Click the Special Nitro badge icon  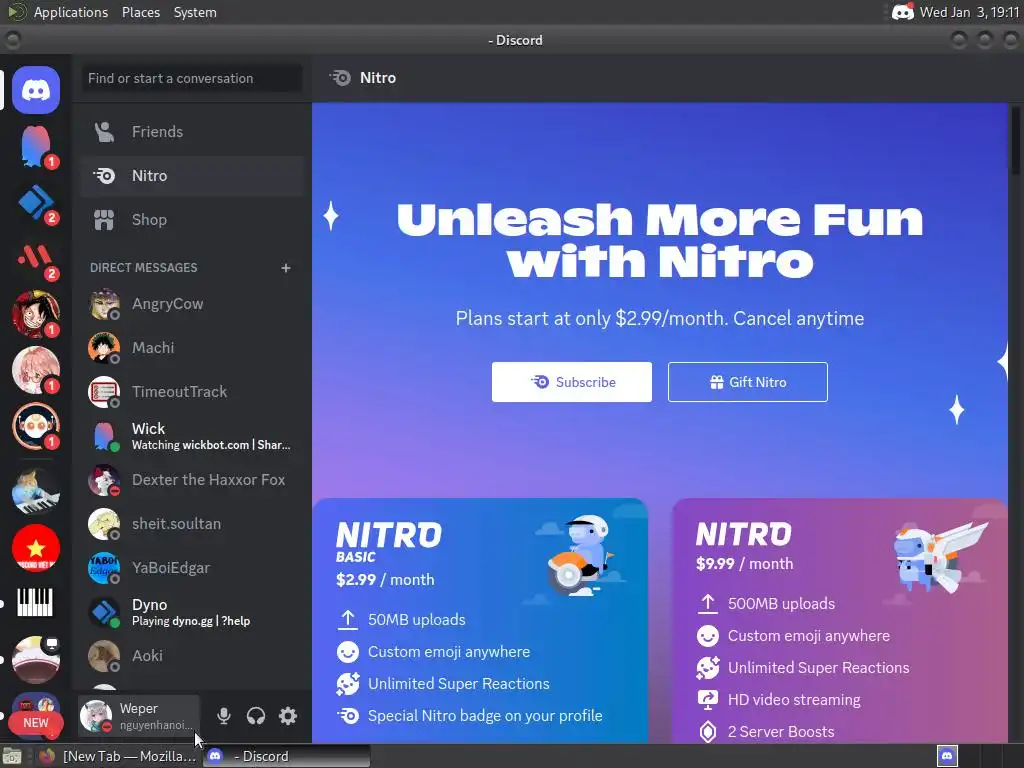[348, 716]
